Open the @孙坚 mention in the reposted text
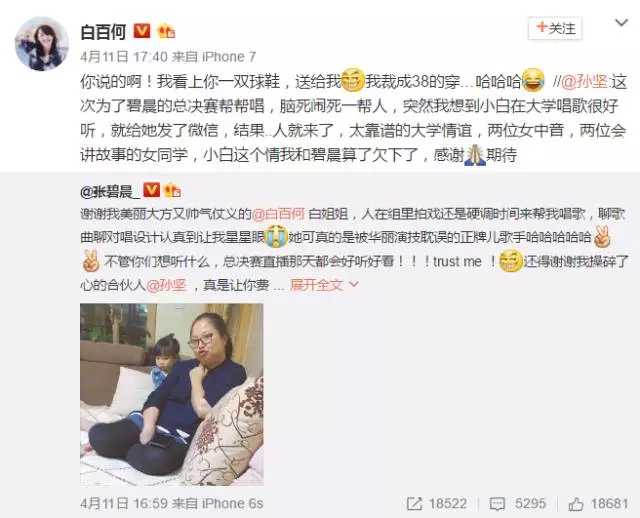The width and height of the screenshot is (640, 518). (167, 285)
